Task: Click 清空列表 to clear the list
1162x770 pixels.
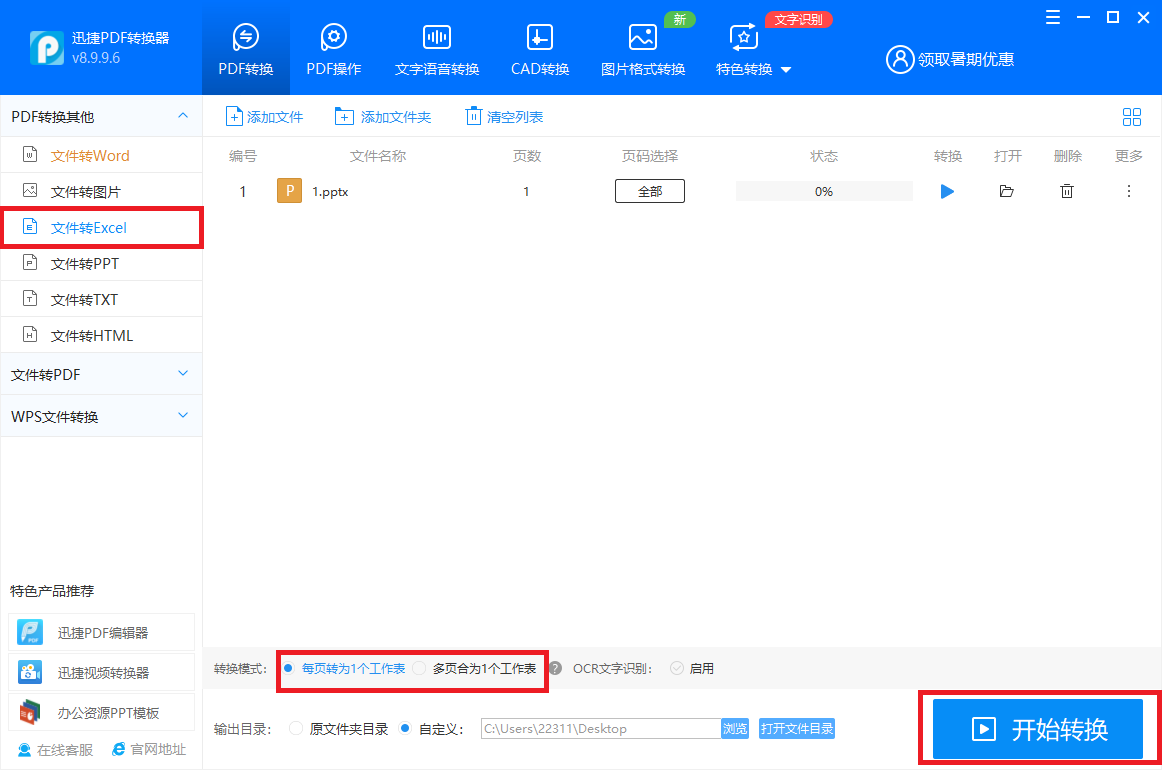Action: click(504, 117)
